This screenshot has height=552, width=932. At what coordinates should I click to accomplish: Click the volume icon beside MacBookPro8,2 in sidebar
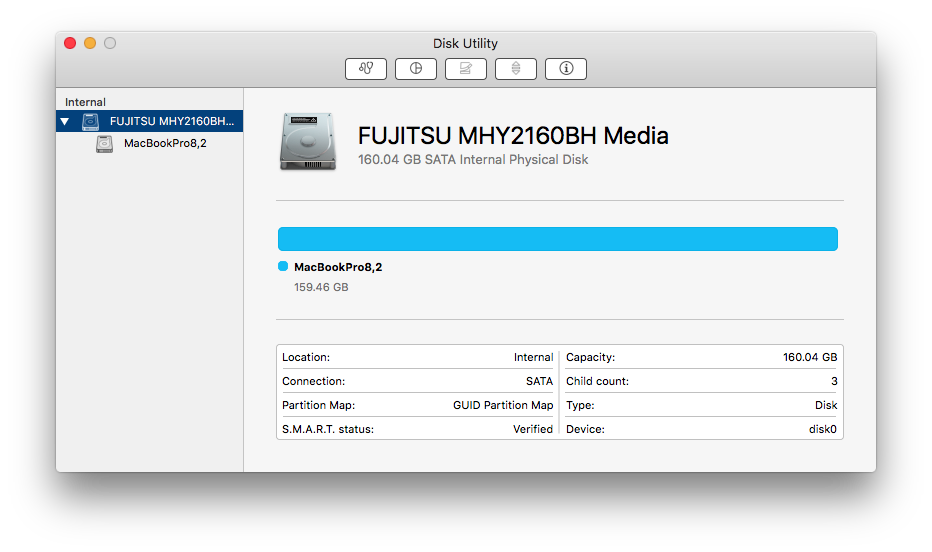105,143
